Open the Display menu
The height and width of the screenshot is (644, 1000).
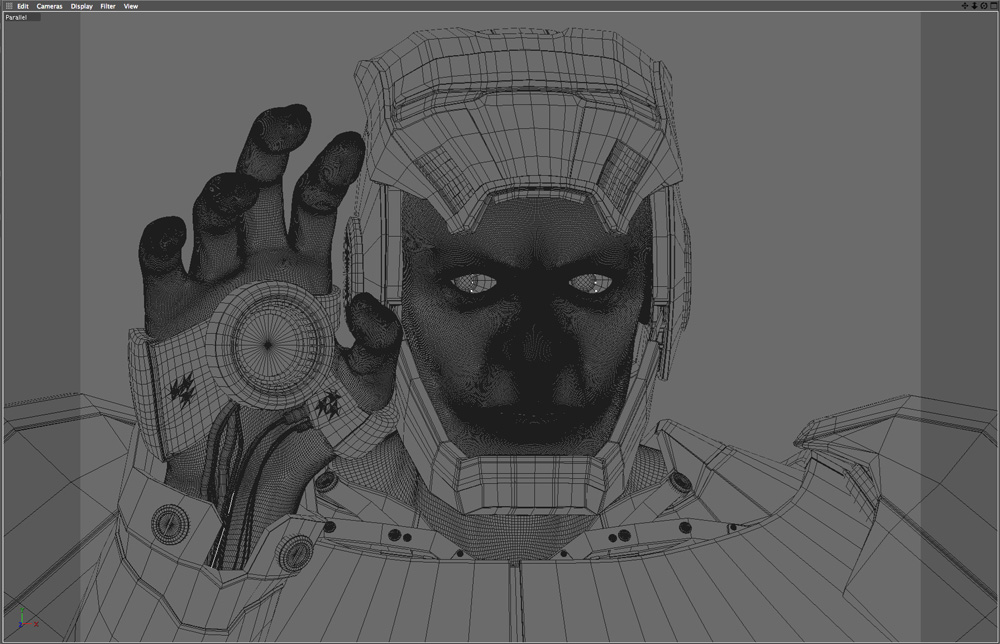click(x=82, y=6)
